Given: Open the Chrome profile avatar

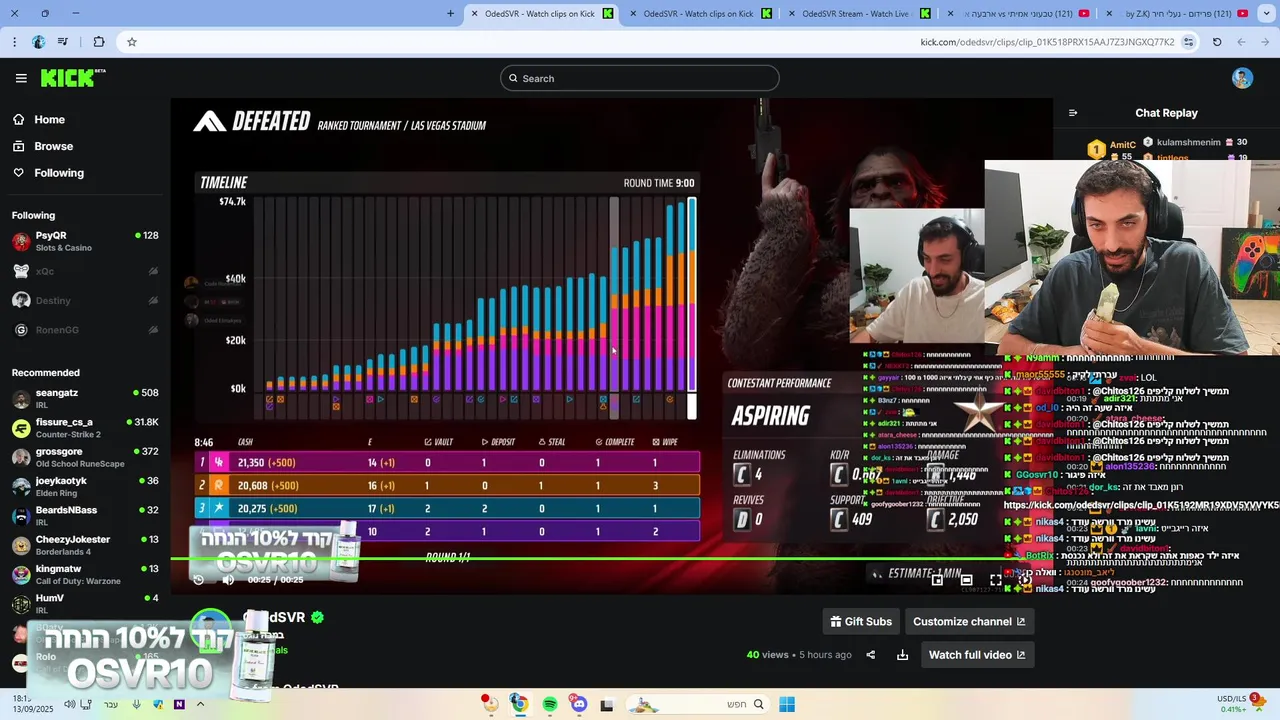Looking at the screenshot, I should coord(38,42).
